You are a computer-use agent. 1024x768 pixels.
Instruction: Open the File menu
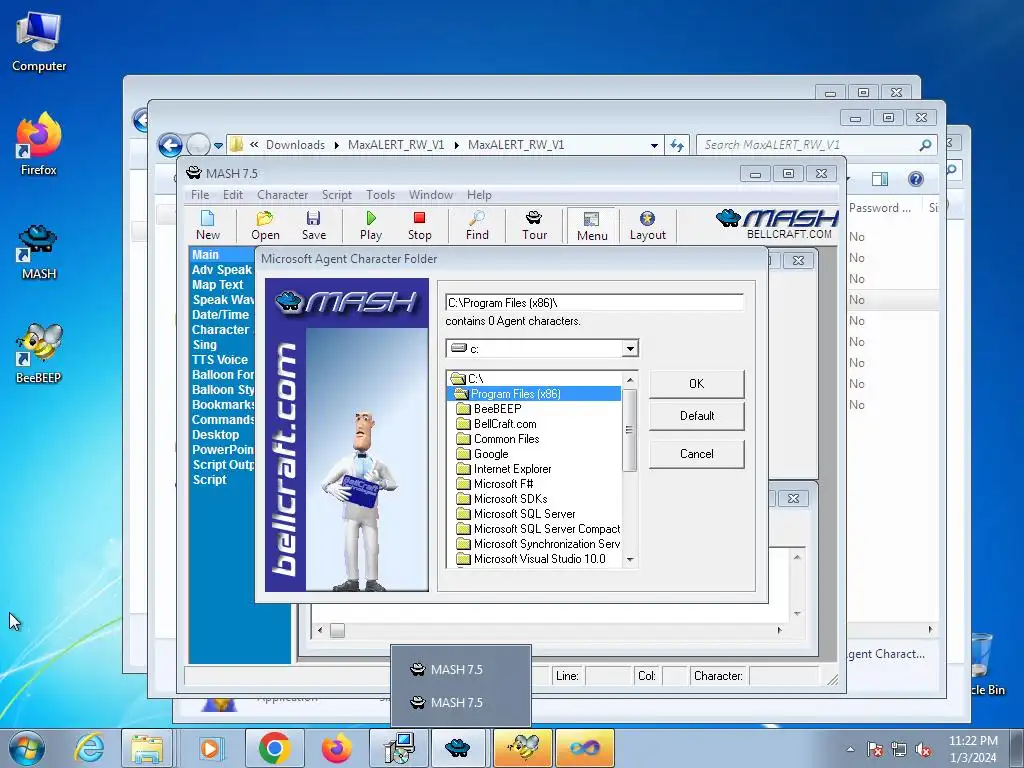200,195
